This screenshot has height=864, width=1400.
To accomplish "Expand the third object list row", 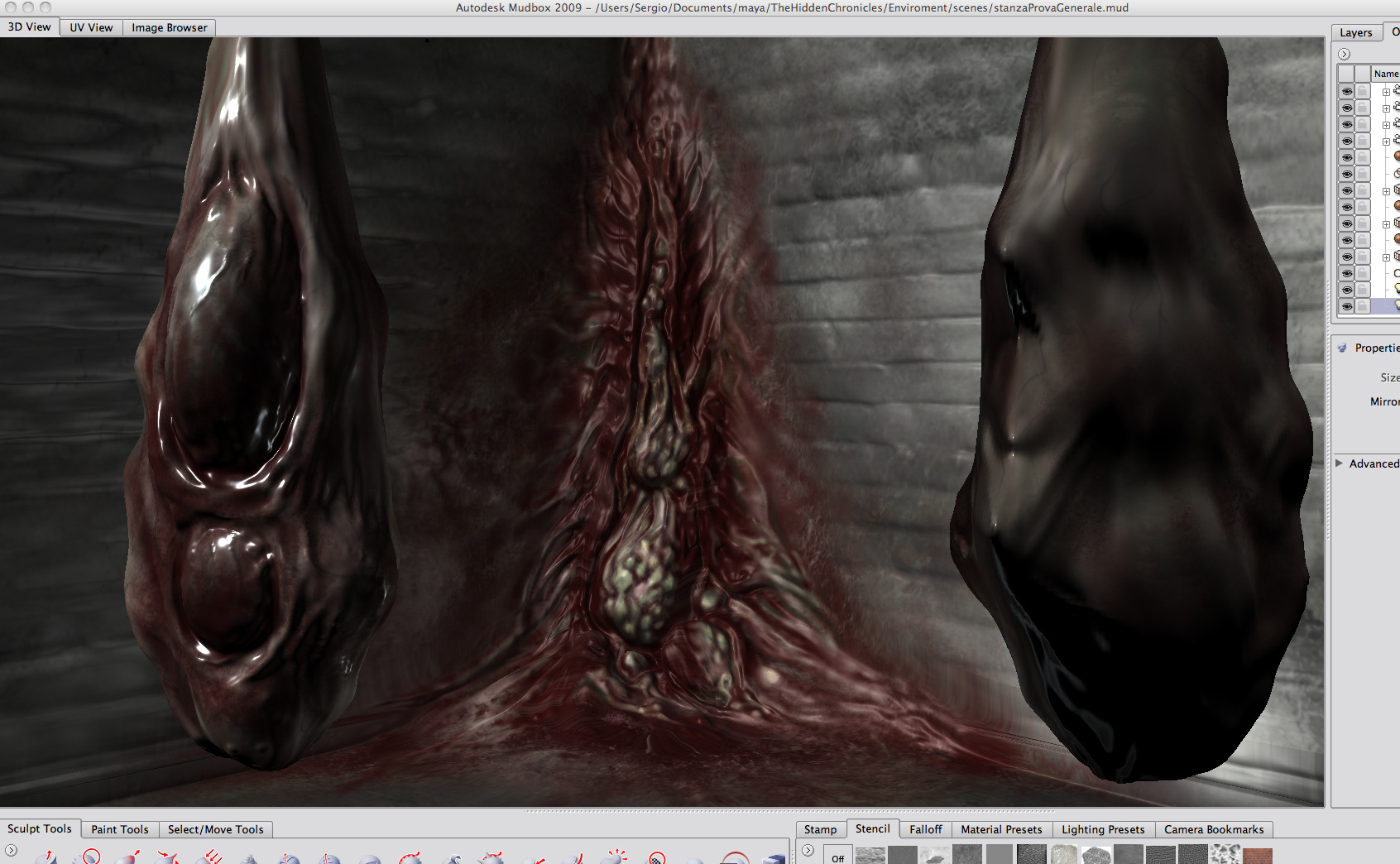I will pyautogui.click(x=1386, y=125).
